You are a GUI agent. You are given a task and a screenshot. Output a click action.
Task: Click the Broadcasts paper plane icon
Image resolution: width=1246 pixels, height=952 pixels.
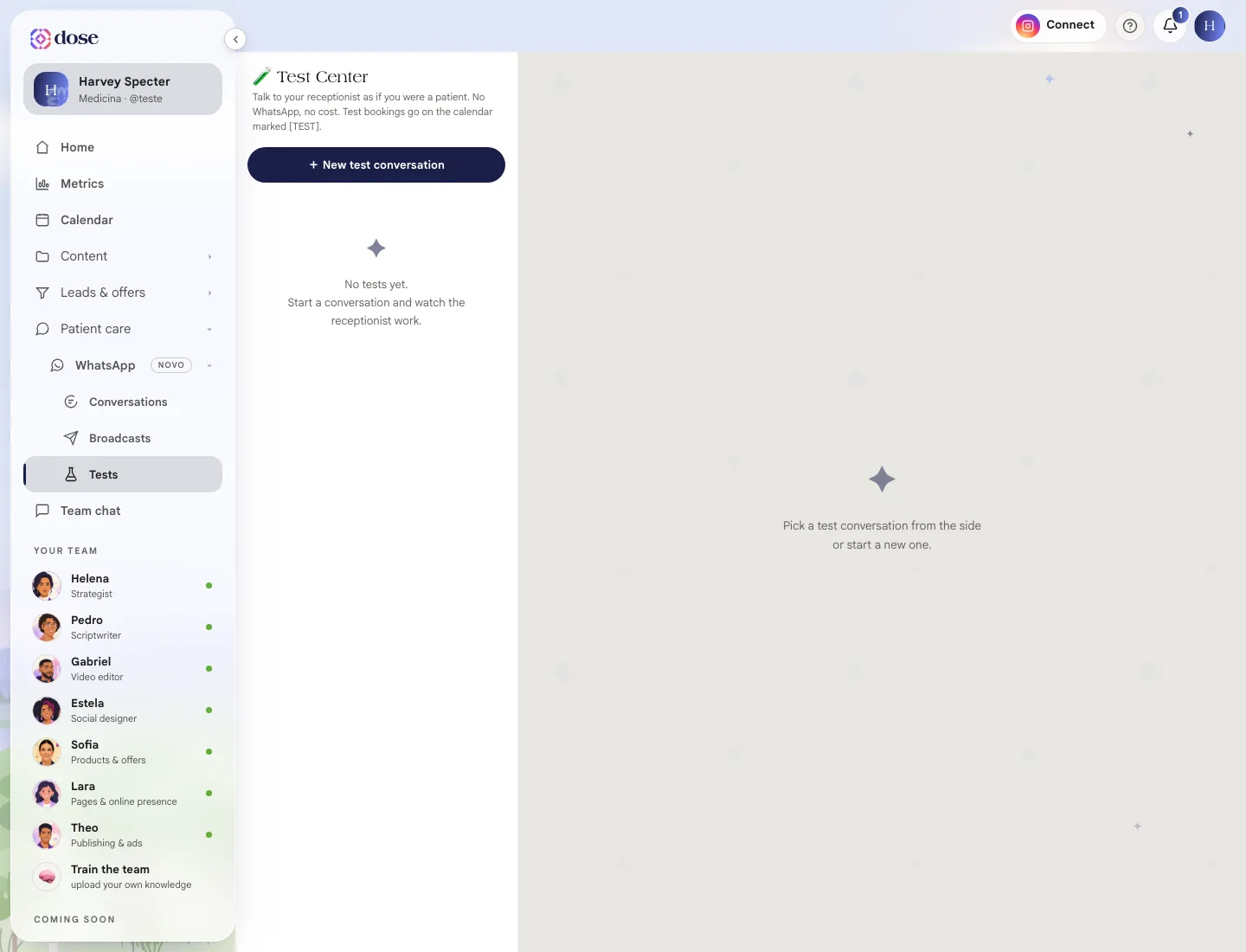click(71, 438)
